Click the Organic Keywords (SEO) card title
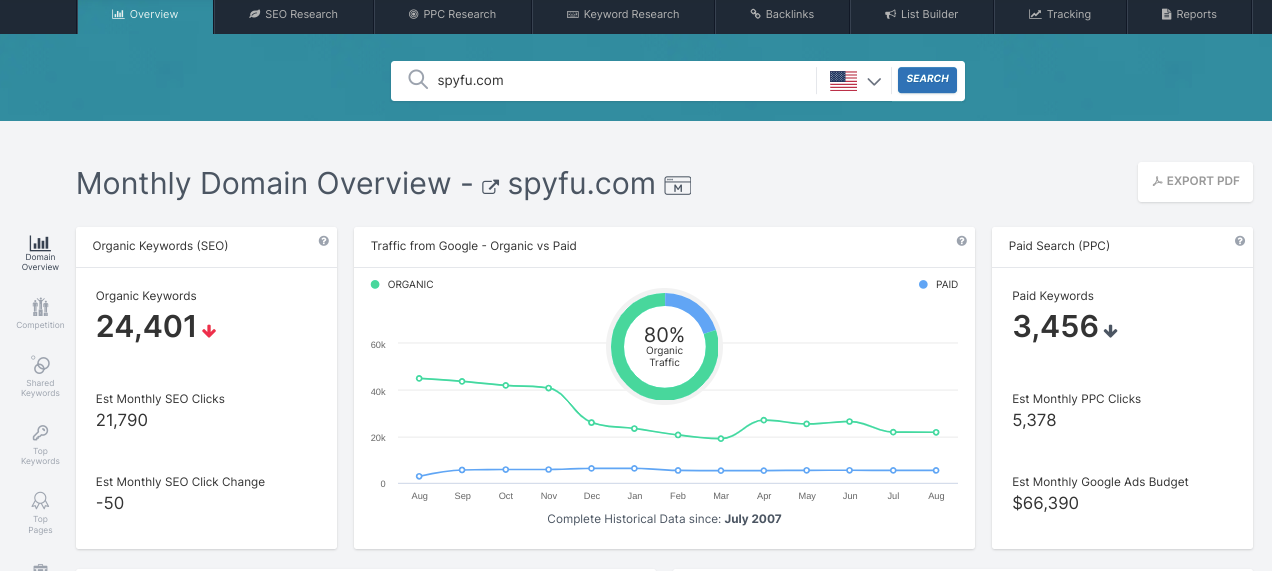 tap(160, 245)
